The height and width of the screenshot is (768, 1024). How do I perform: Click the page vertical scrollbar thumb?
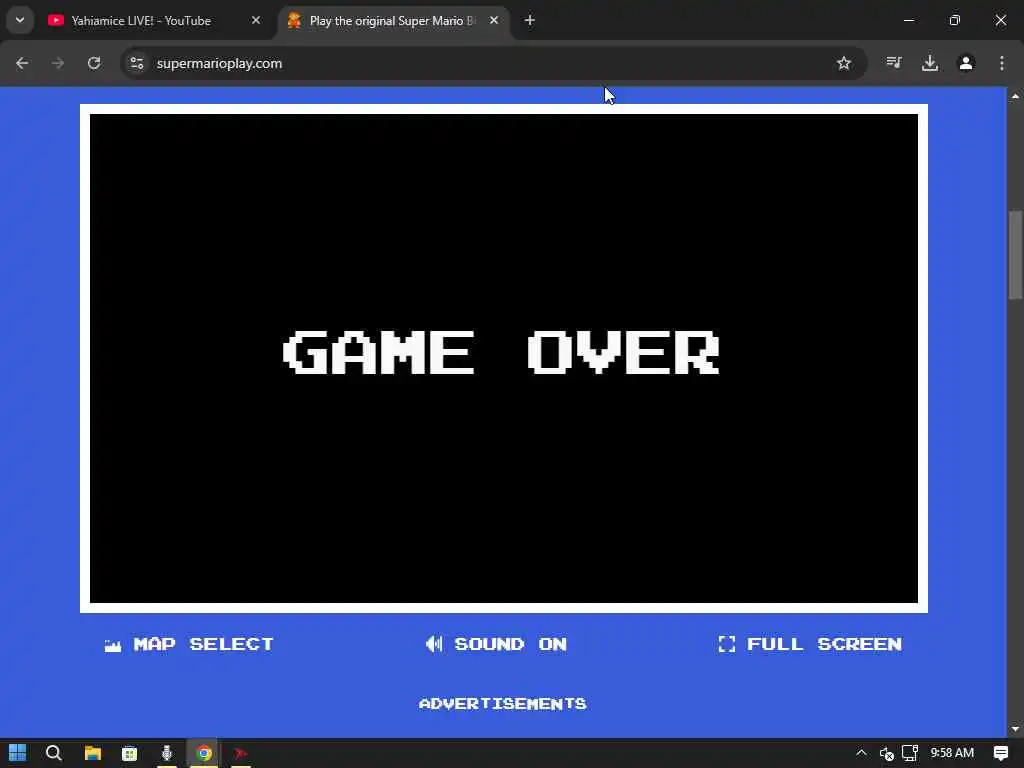[x=1016, y=253]
